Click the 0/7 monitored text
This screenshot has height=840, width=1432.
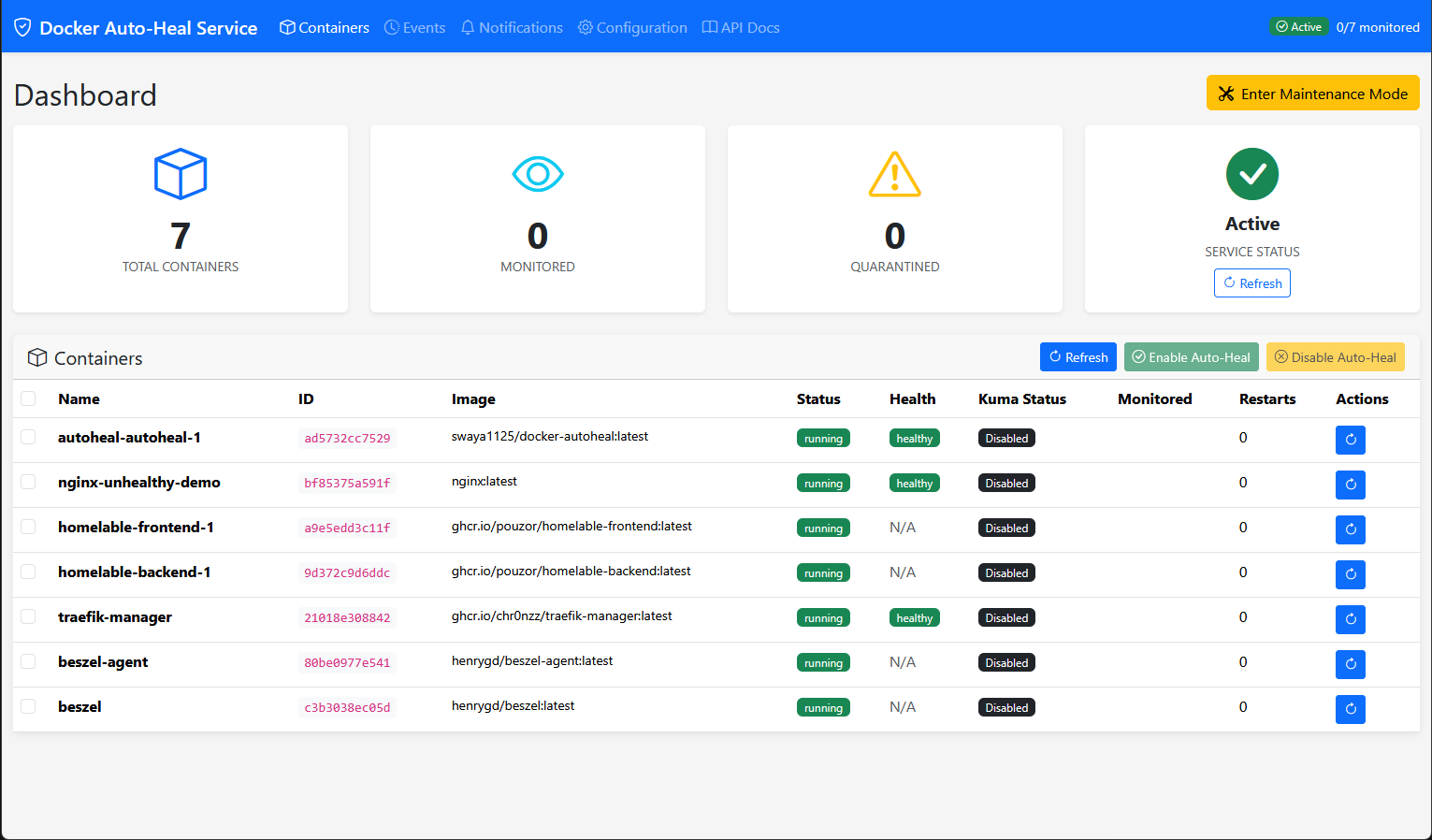1378,27
